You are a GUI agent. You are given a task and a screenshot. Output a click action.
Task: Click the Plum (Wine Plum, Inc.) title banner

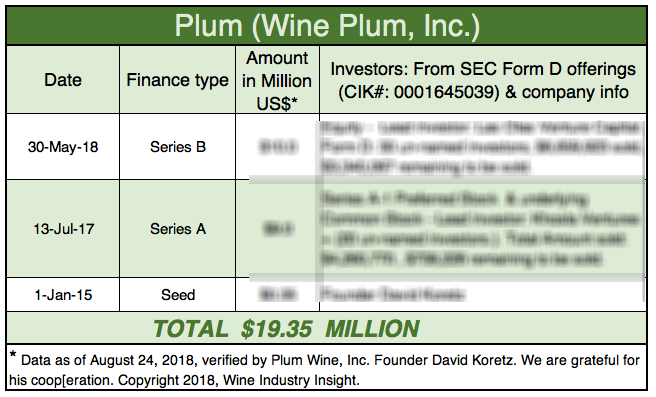pyautogui.click(x=327, y=26)
